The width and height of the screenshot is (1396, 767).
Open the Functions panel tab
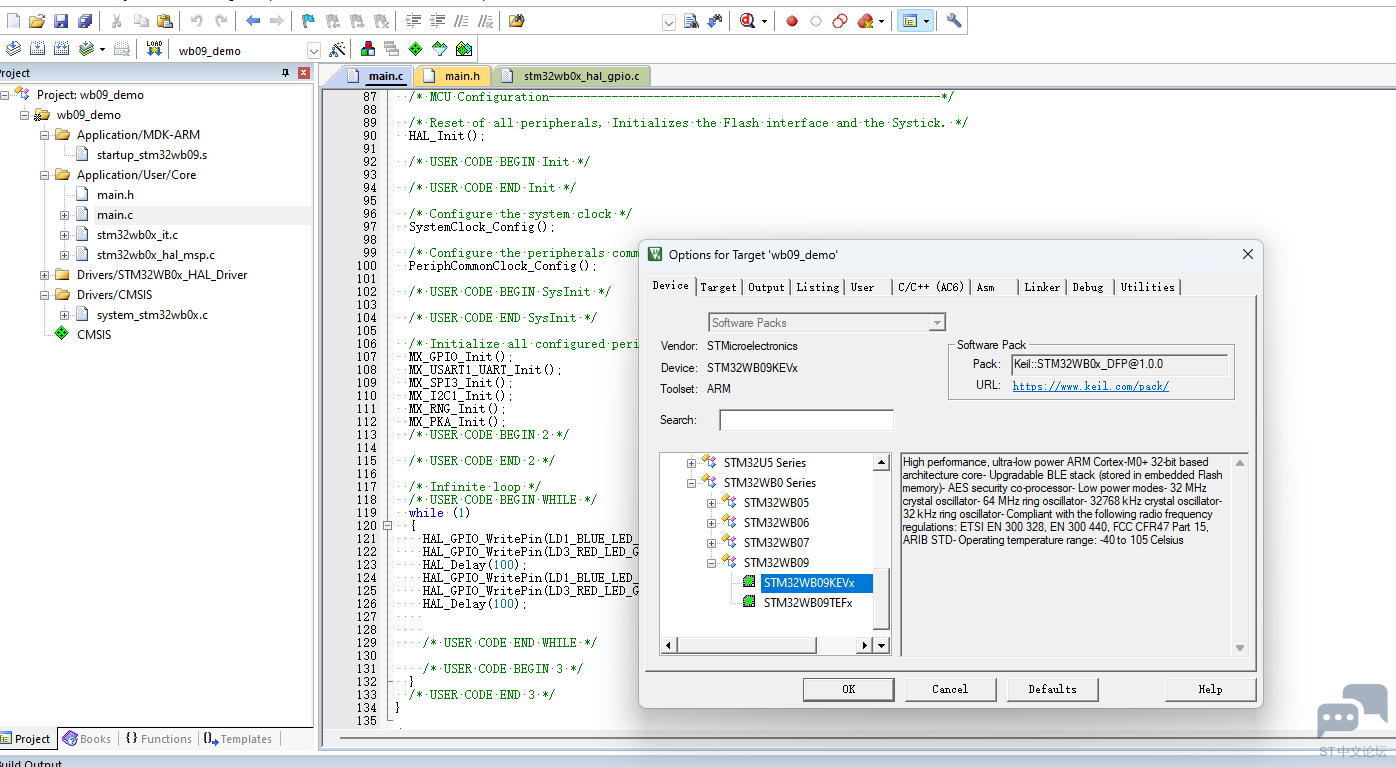coord(158,739)
